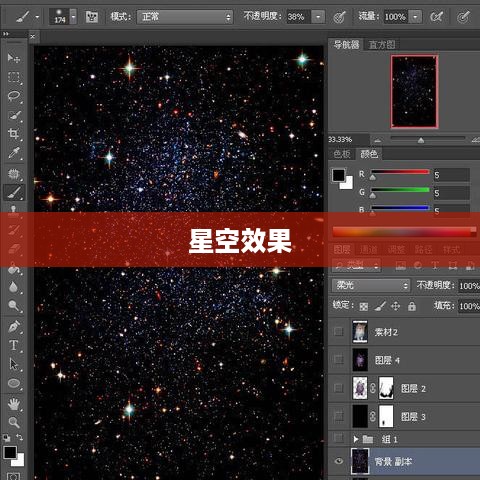Viewport: 480px width, 480px height.
Task: Close the document tab
Action: click(32, 36)
